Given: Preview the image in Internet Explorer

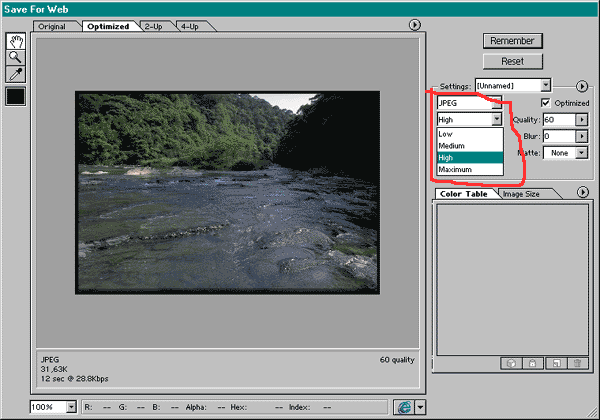Looking at the screenshot, I should tap(403, 407).
